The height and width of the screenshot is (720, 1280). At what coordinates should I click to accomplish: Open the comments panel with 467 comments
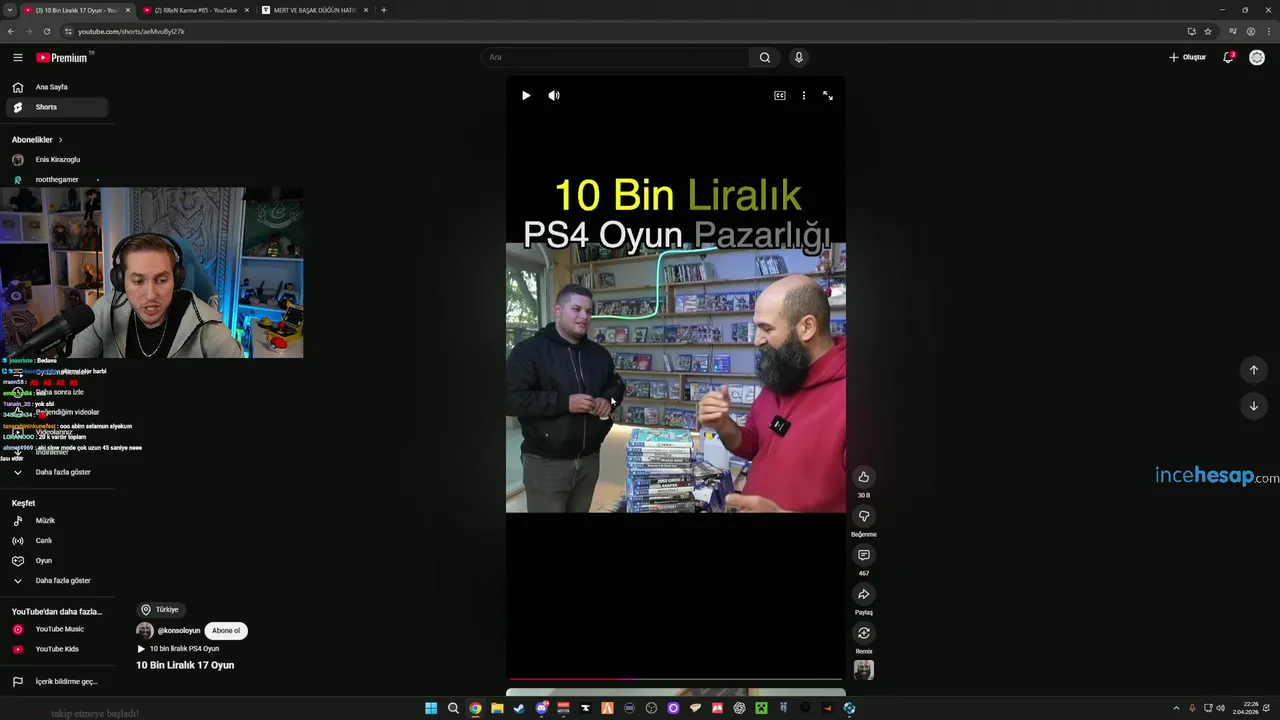(864, 555)
